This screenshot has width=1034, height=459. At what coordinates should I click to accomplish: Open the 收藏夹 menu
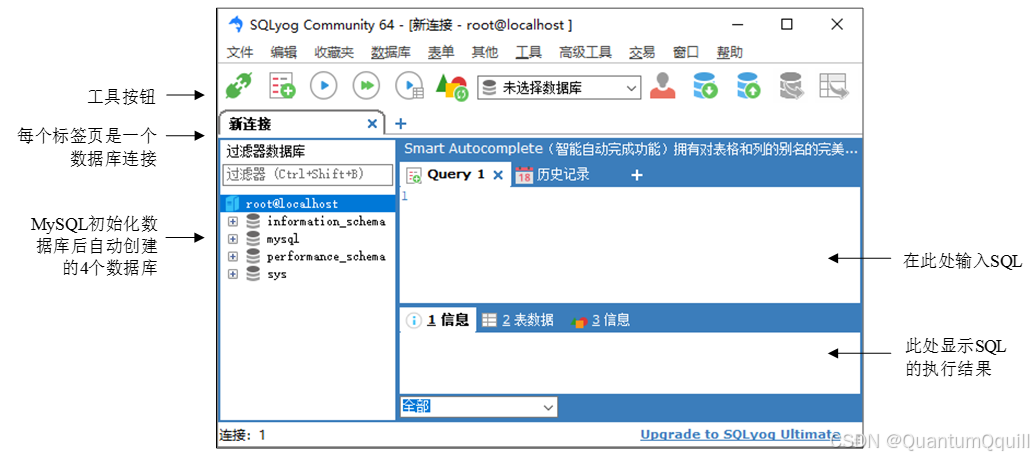pos(334,53)
